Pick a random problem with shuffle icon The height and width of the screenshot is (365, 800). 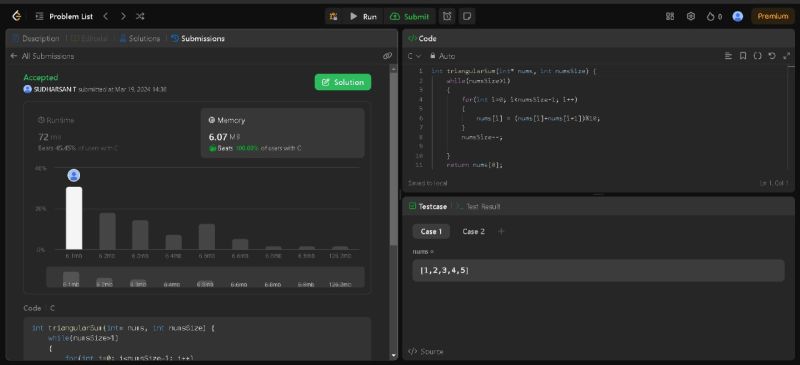tap(140, 16)
